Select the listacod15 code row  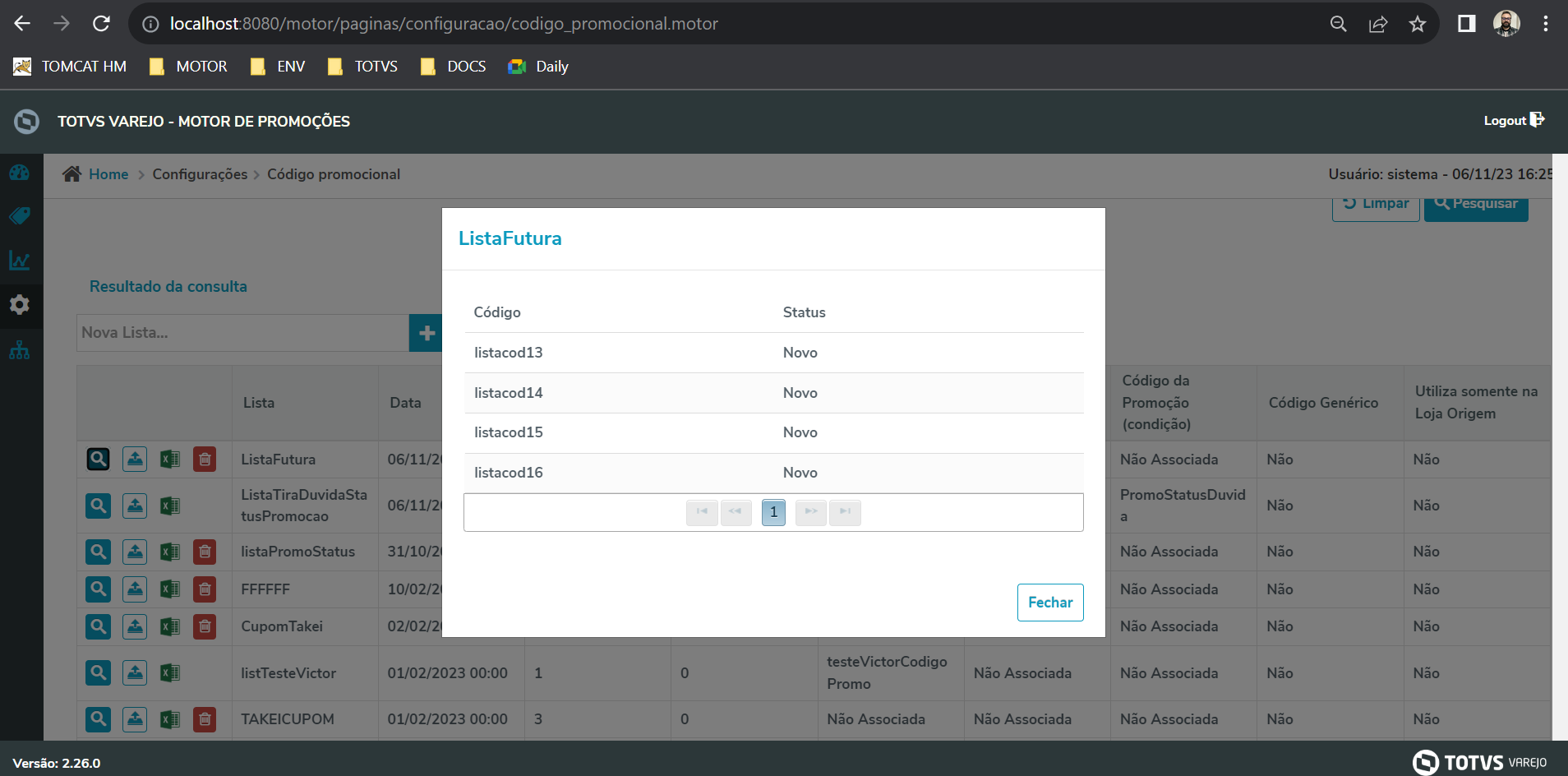pos(773,432)
